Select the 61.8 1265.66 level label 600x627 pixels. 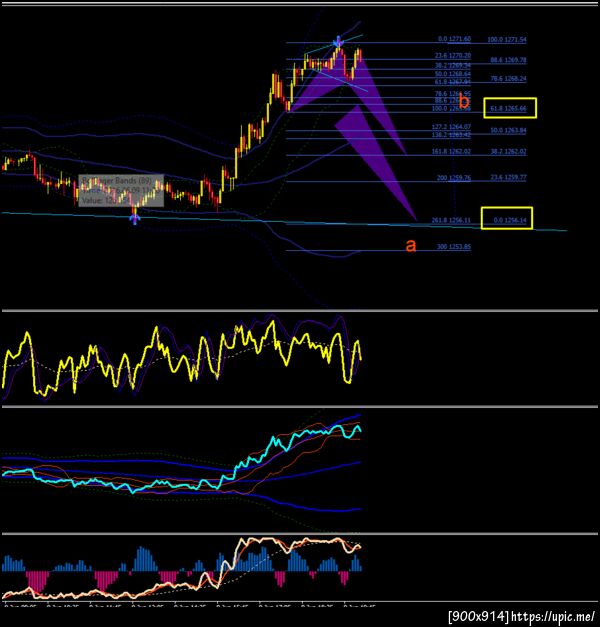[508, 108]
